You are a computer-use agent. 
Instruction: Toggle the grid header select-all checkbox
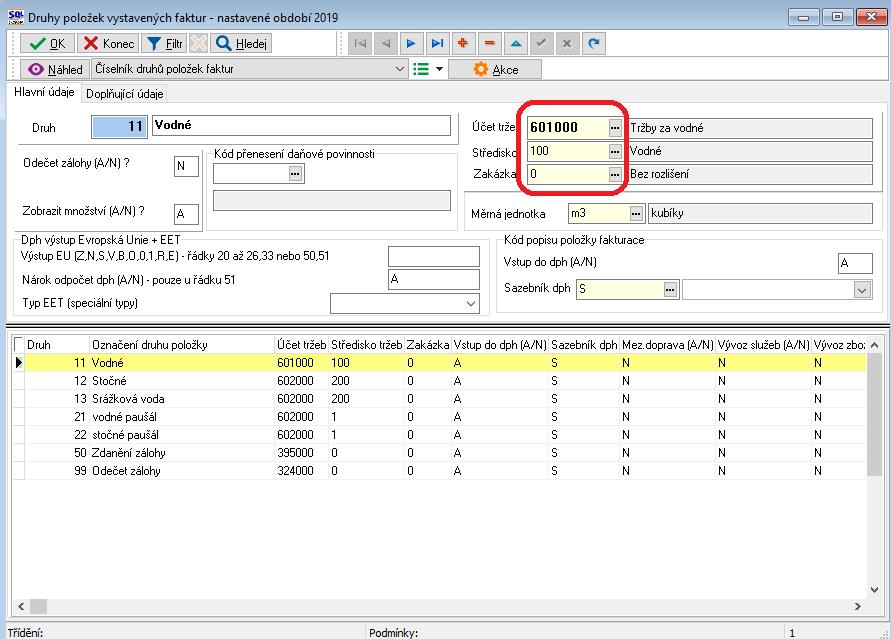(x=19, y=344)
